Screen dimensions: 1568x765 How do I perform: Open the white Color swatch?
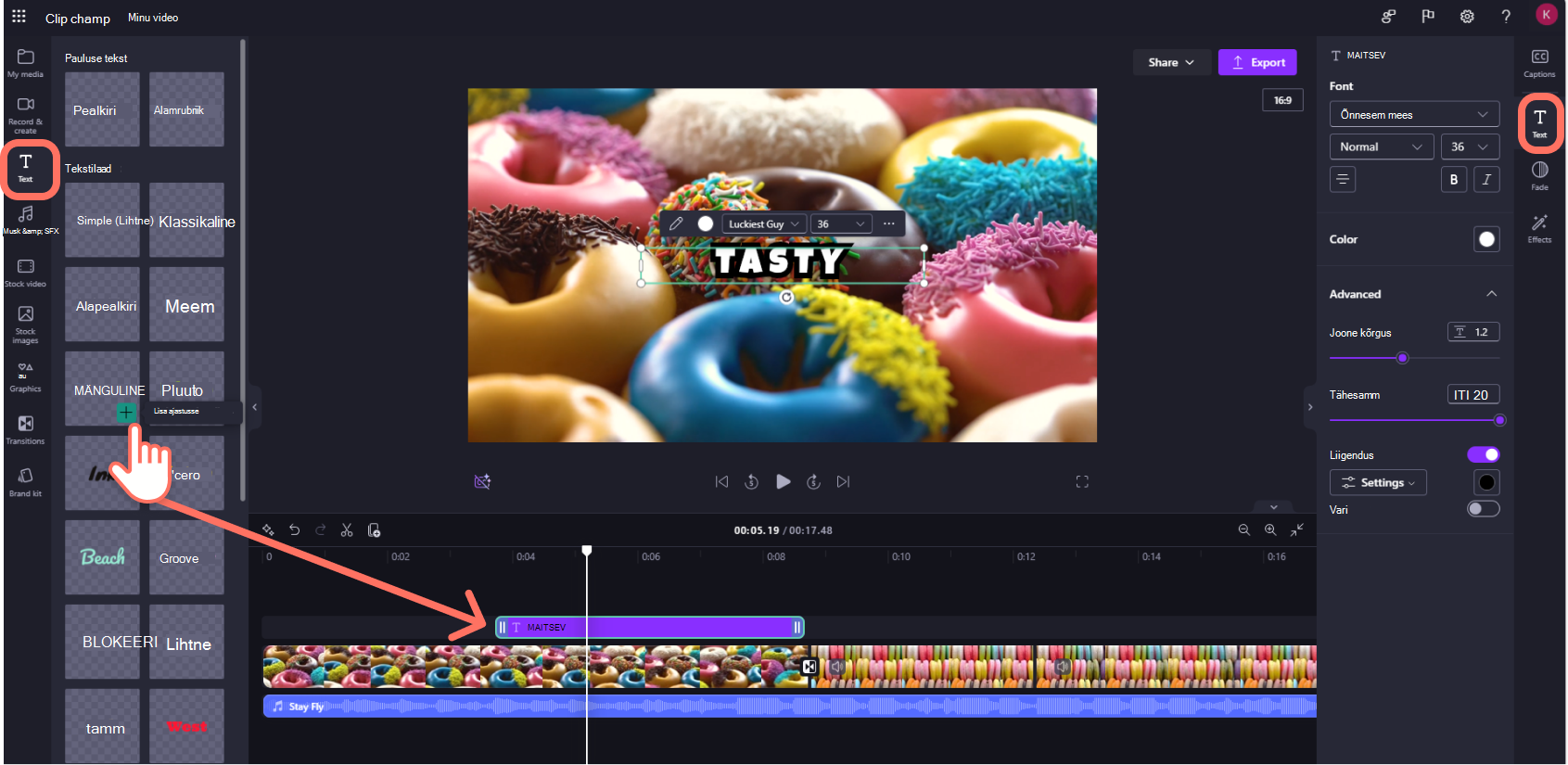(1486, 239)
